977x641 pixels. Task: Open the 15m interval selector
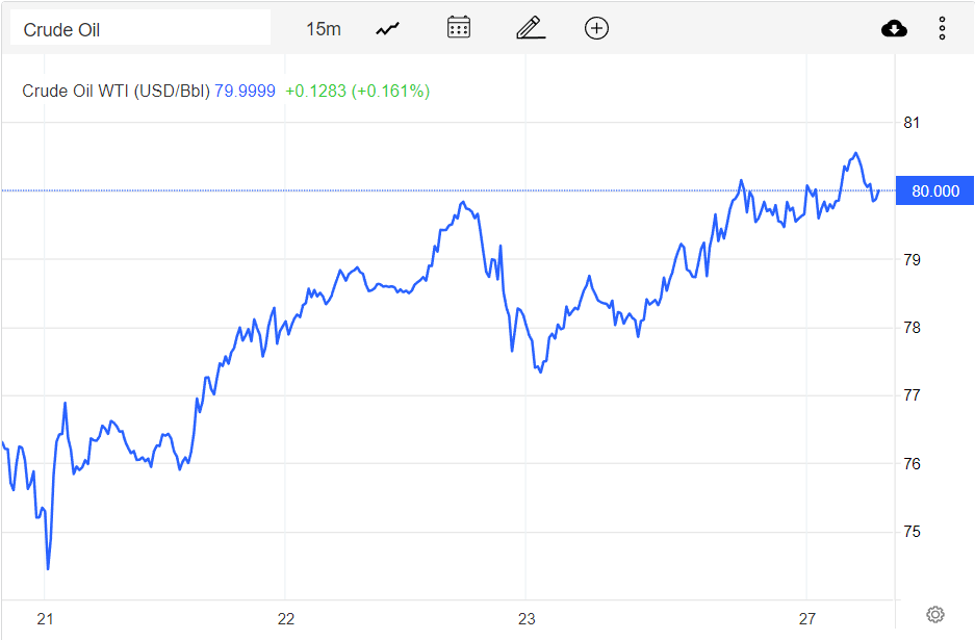pos(323,29)
